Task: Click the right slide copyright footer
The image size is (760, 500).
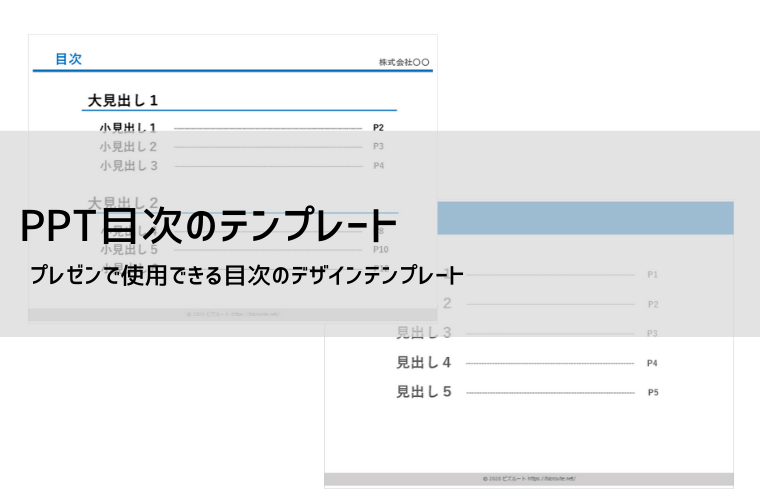Action: point(529,479)
